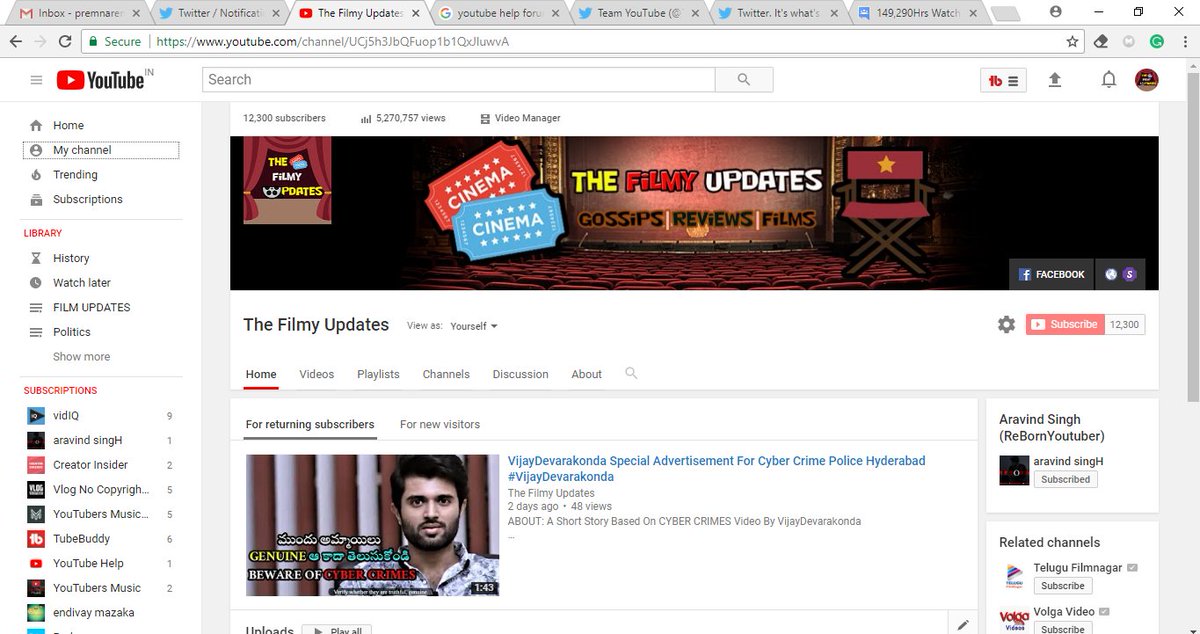The width and height of the screenshot is (1200, 634).
Task: Open the TubeBuddy toolbar menu
Action: (1003, 81)
